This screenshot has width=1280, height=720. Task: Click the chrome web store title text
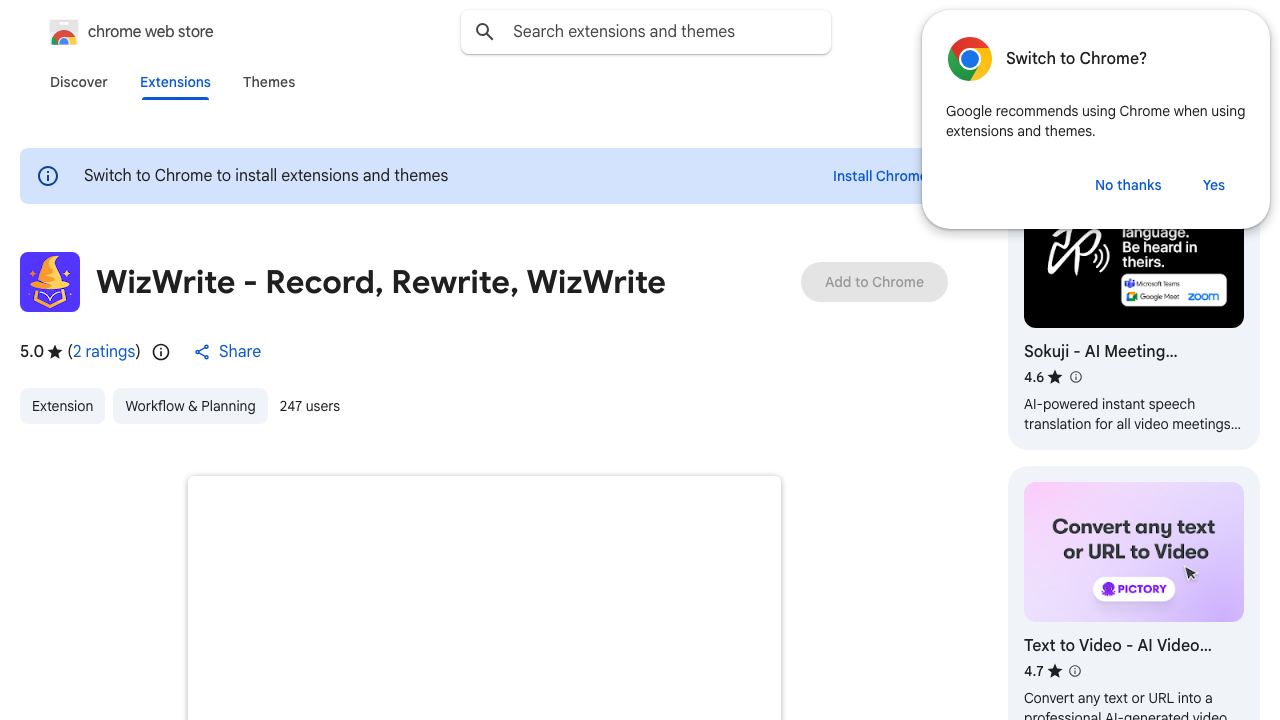pos(151,32)
